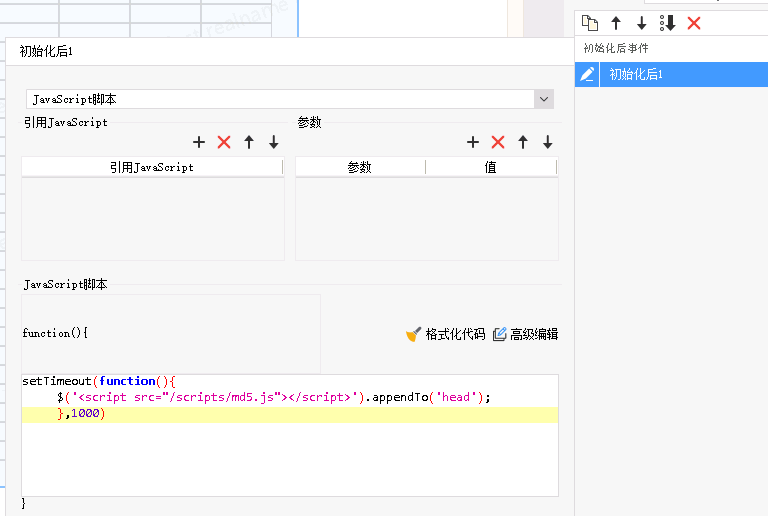Click empty 参数 table area

click(x=427, y=219)
